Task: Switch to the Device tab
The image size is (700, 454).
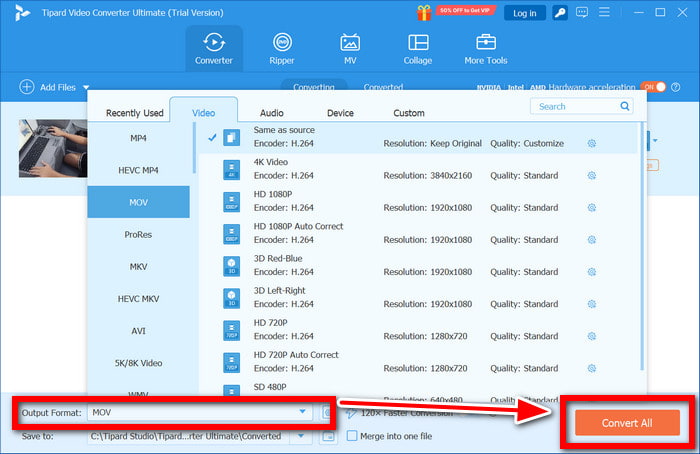Action: [340, 113]
